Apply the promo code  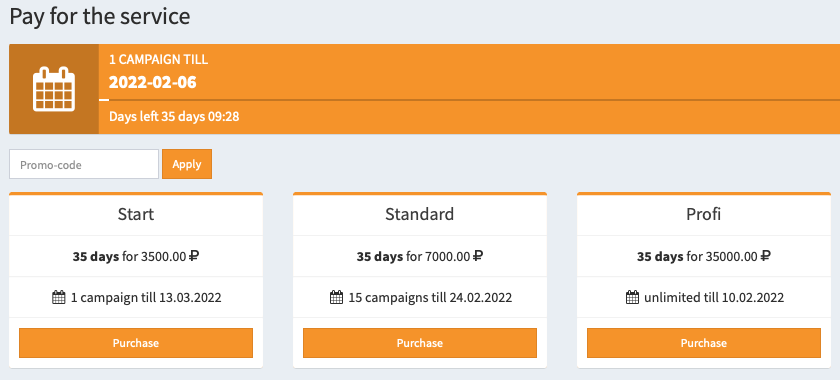[187, 165]
